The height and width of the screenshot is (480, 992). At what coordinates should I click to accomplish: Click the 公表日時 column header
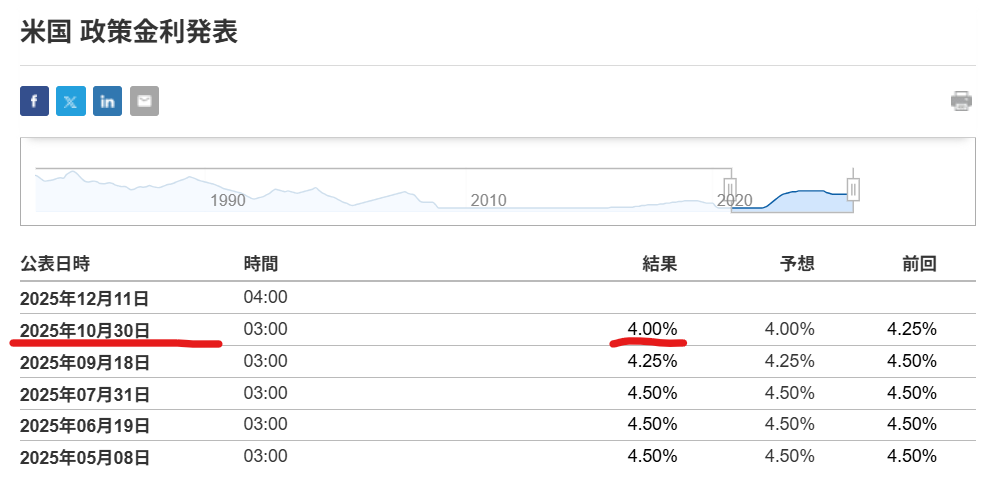point(55,264)
